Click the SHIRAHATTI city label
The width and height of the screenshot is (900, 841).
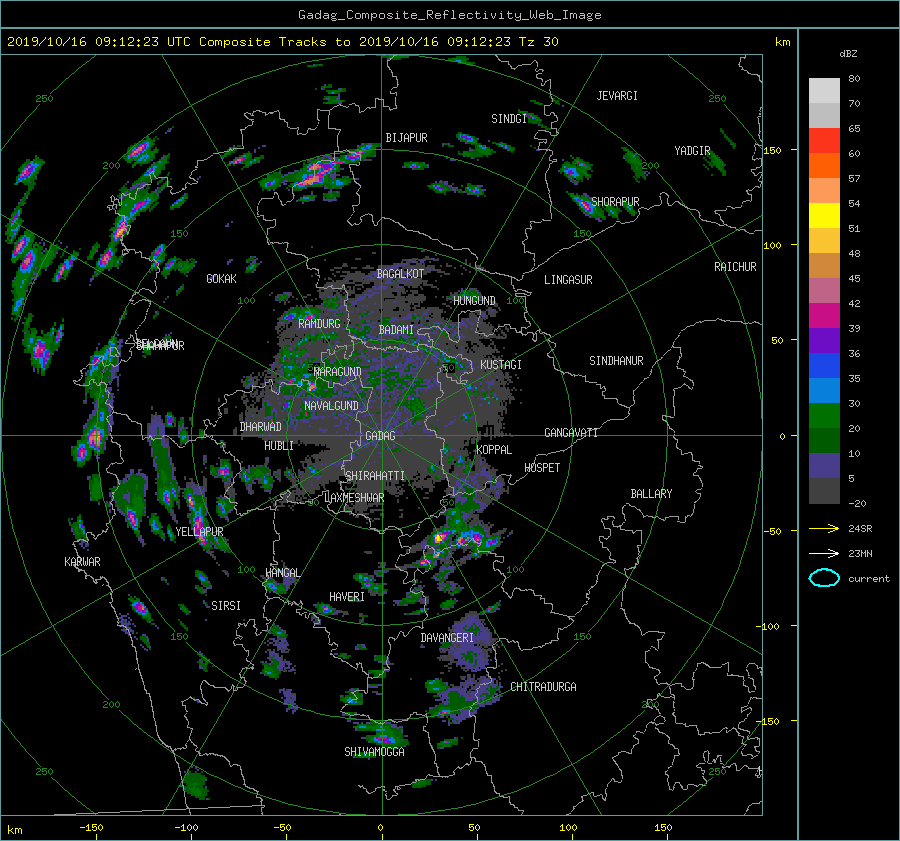(x=375, y=475)
